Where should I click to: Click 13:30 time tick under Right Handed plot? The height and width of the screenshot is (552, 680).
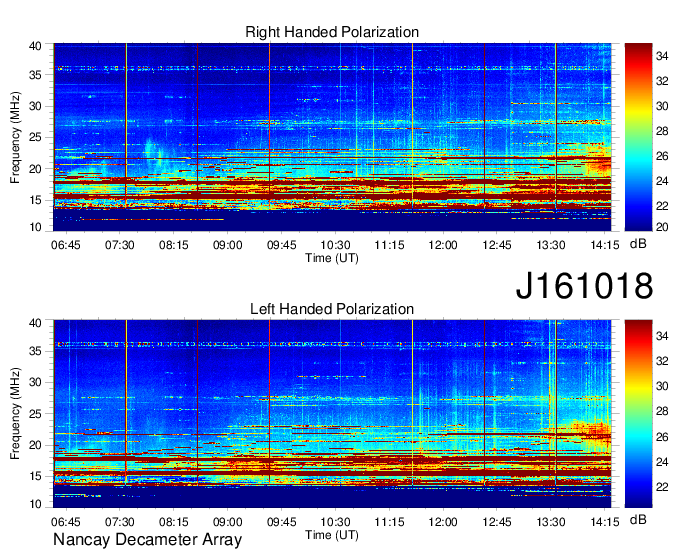pyautogui.click(x=551, y=245)
